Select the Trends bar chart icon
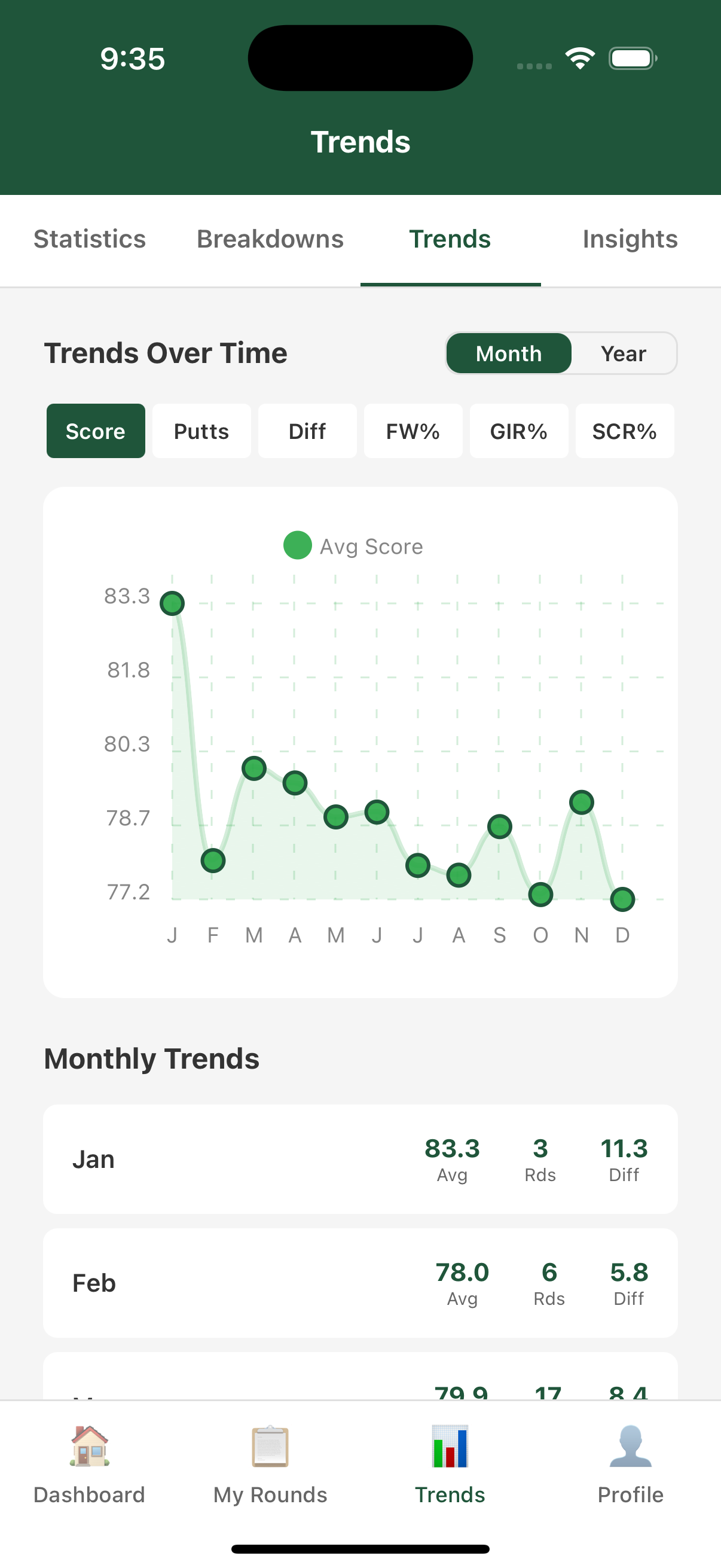721x1568 pixels. click(x=450, y=1445)
